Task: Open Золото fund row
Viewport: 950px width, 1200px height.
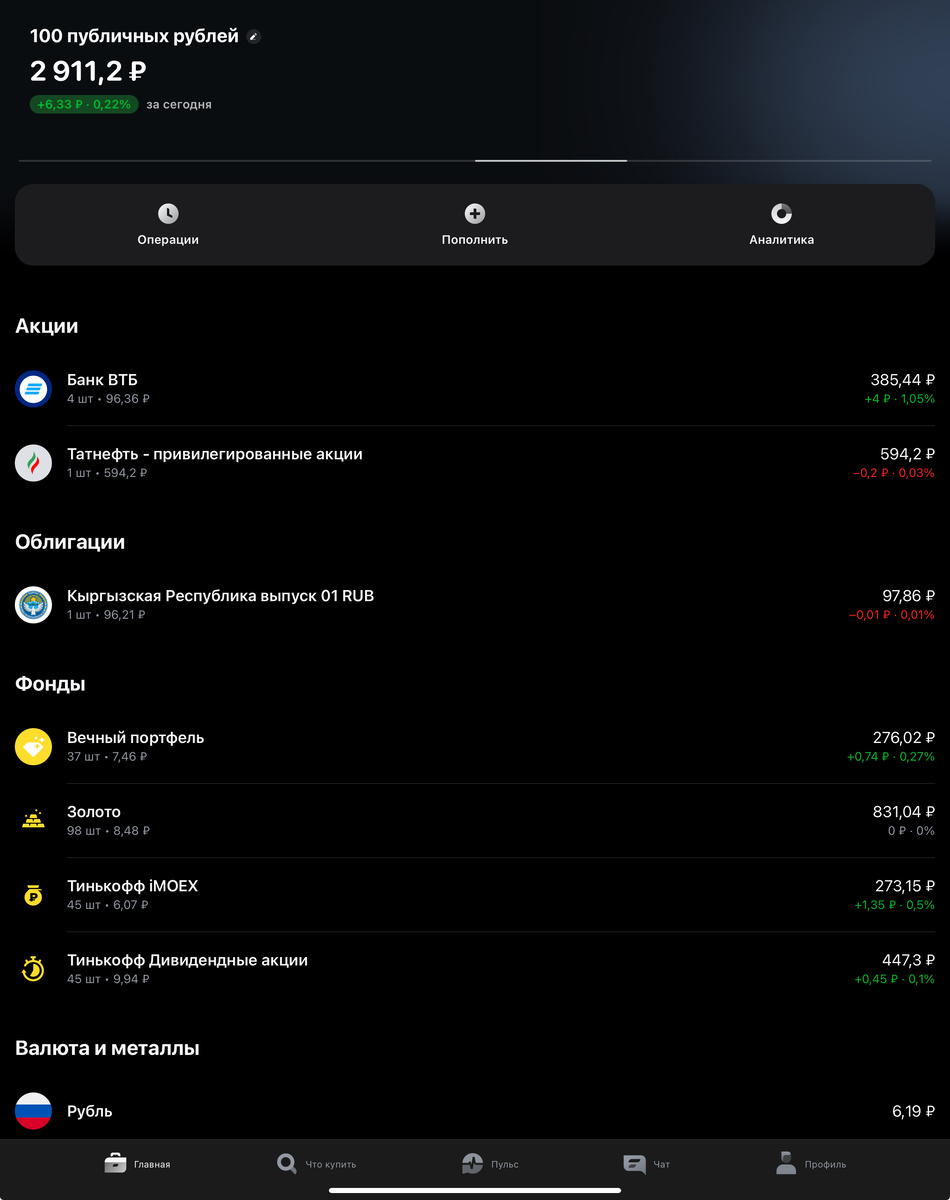Action: [475, 821]
